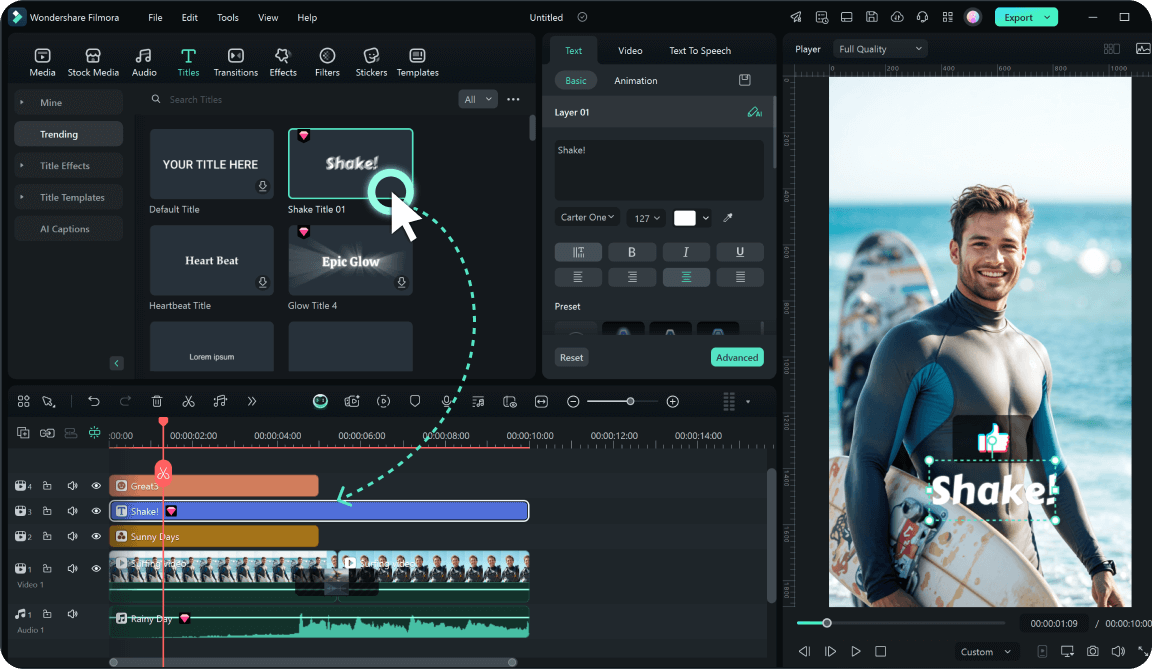
Task: Toggle underline text formatting
Action: tap(740, 252)
